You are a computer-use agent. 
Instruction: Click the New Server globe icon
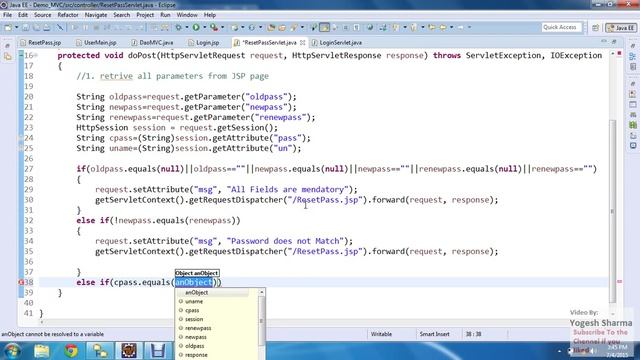234,27
